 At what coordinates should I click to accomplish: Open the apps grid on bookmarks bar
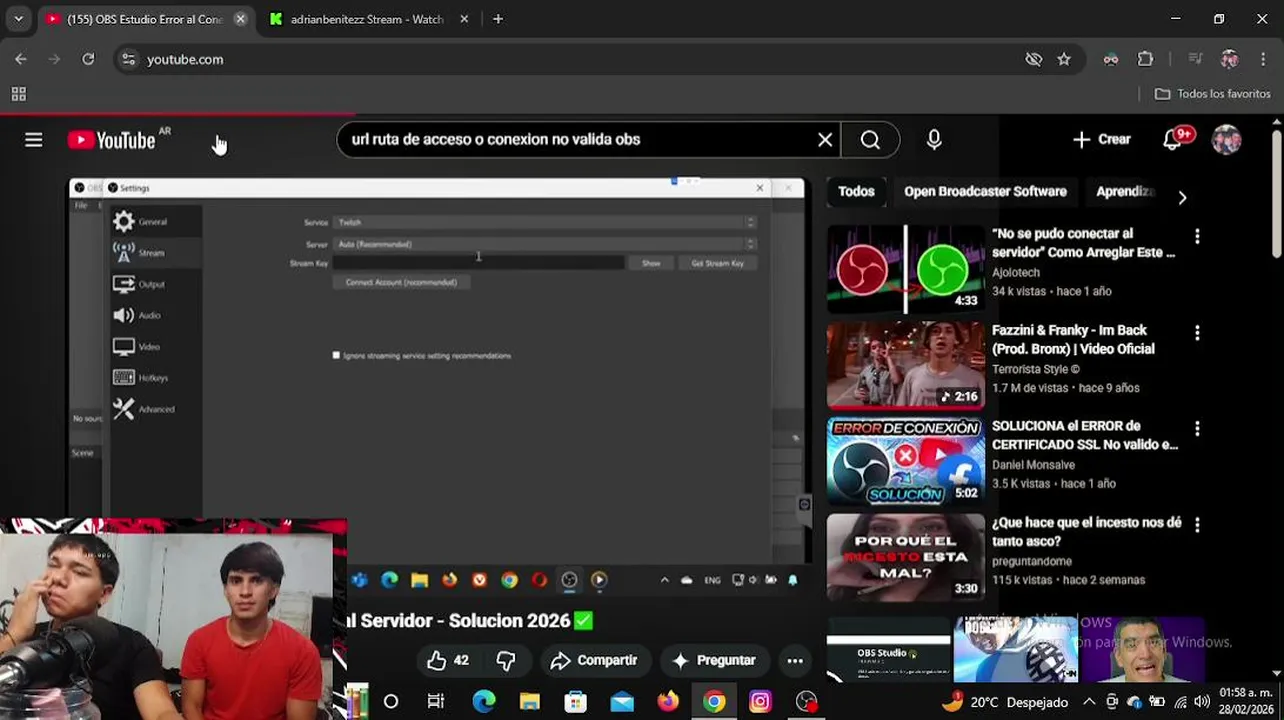(x=18, y=94)
